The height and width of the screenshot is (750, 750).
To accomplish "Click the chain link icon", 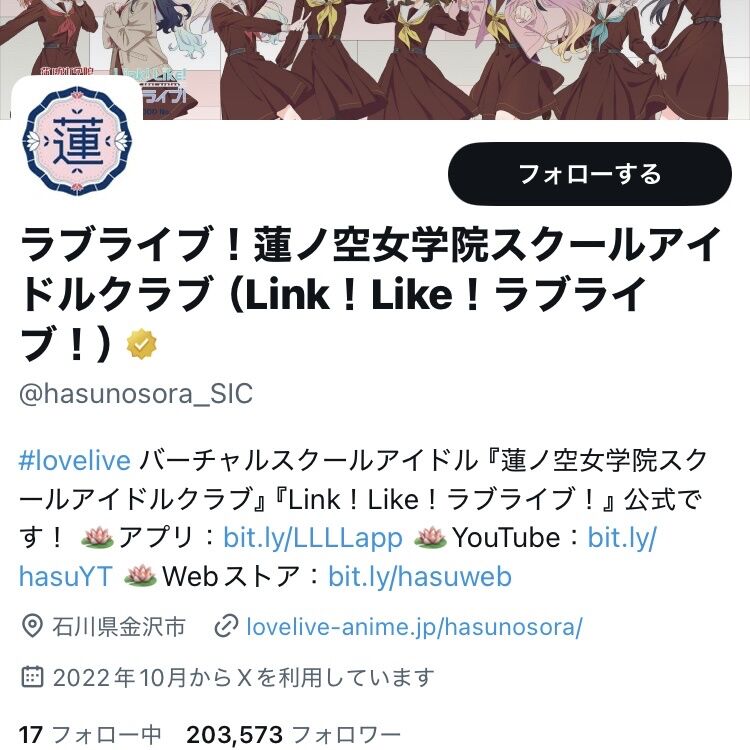I will click(x=226, y=627).
